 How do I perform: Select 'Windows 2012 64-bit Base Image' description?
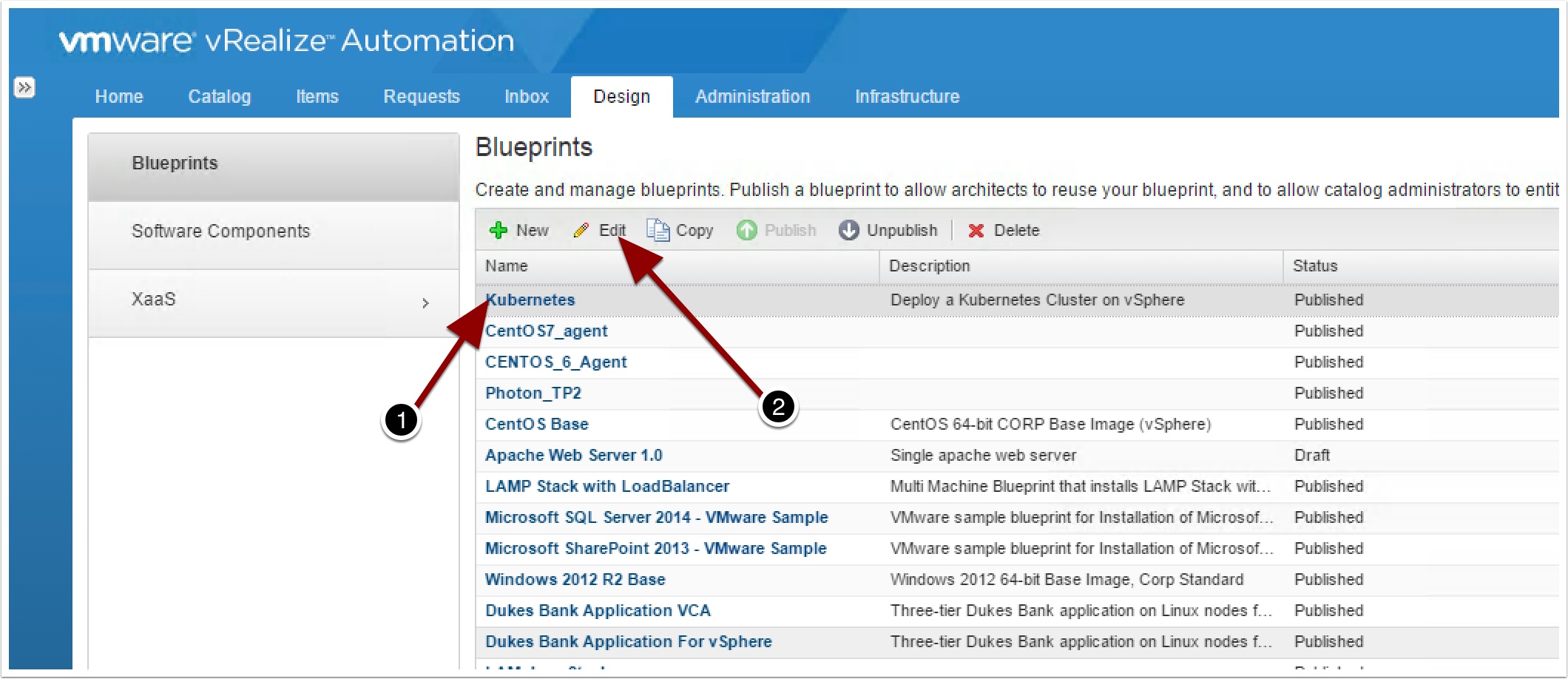pos(1067,580)
